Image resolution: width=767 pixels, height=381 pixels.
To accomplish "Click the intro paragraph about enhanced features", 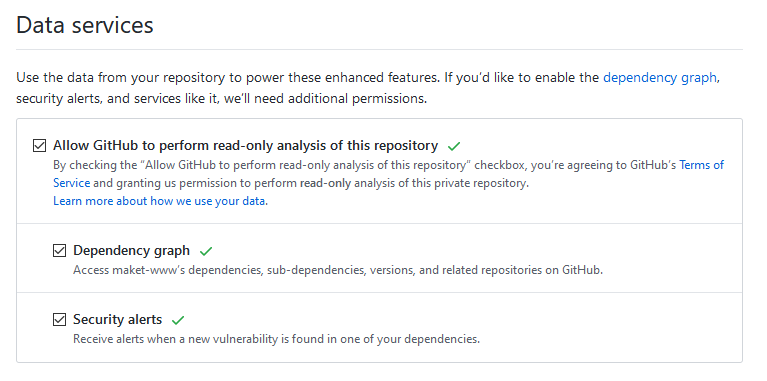I will (368, 88).
